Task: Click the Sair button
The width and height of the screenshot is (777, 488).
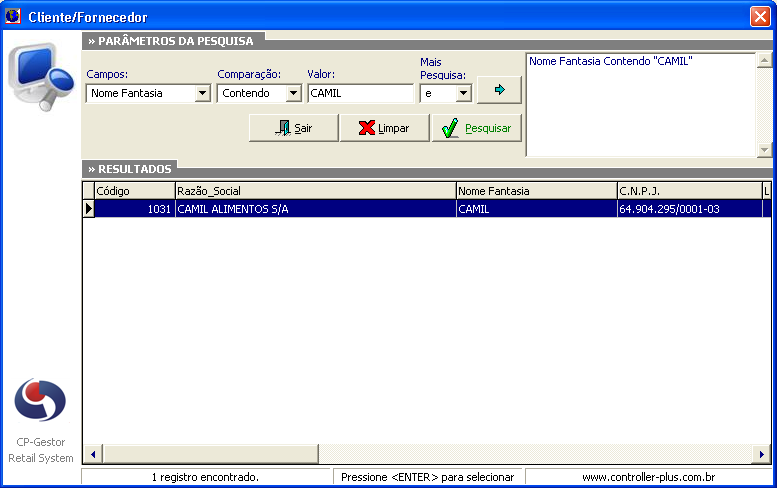Action: [294, 128]
